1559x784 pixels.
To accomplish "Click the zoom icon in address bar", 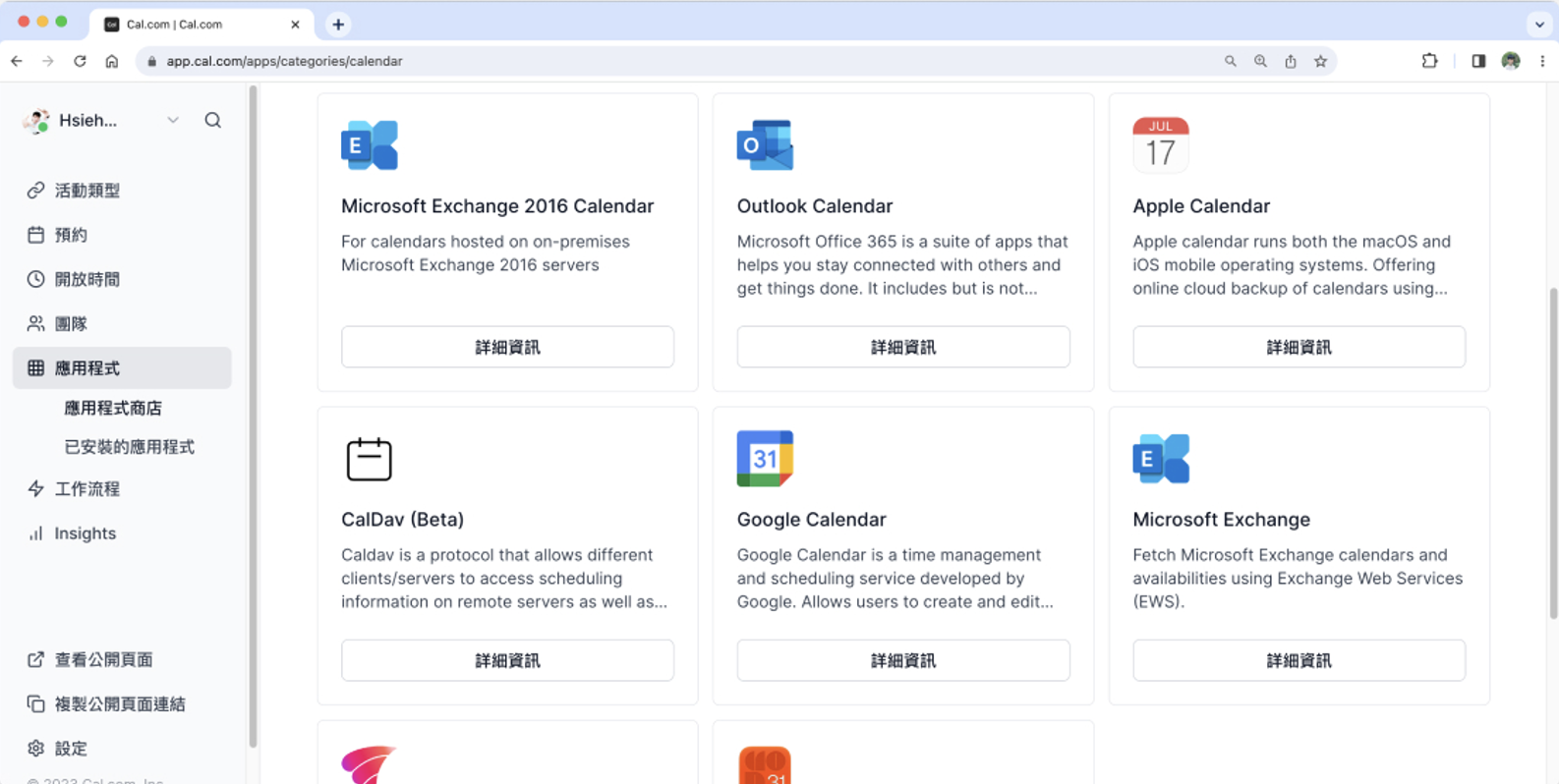I will click(x=1260, y=61).
